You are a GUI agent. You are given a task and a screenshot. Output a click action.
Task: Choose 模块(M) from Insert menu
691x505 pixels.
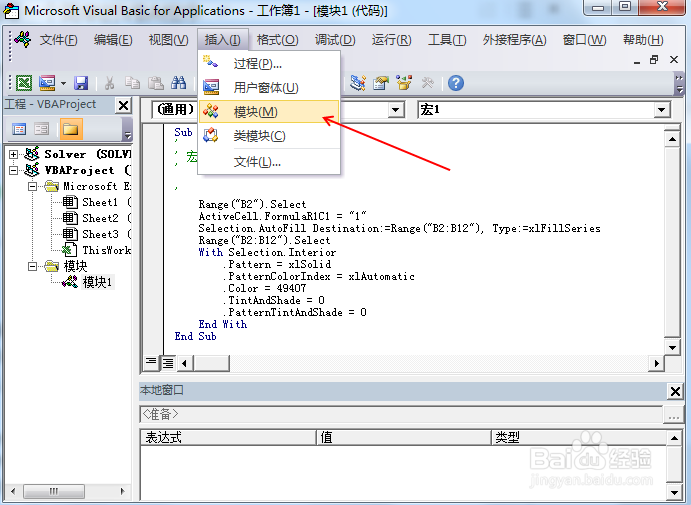tap(269, 111)
